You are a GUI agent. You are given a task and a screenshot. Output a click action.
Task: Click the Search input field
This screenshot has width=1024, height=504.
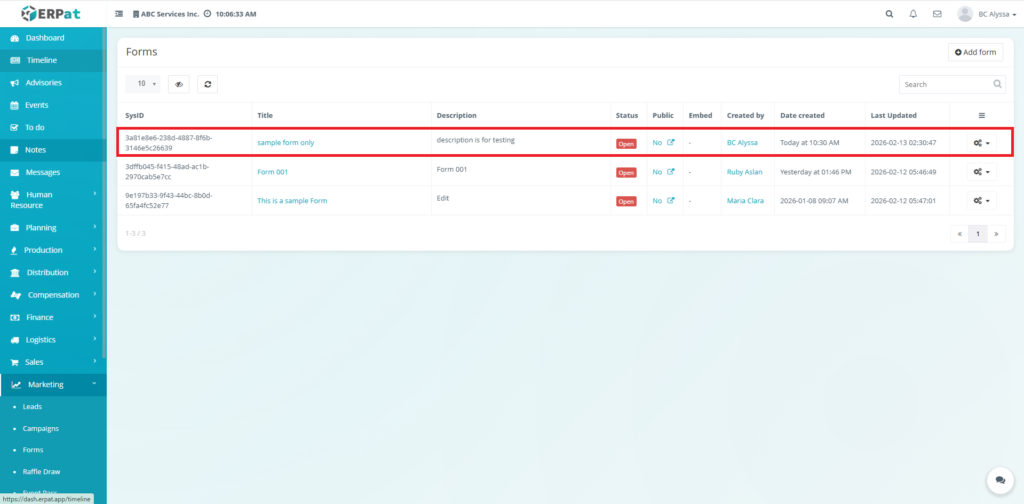(945, 85)
